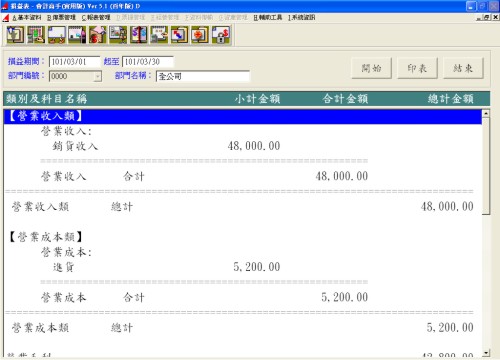Image resolution: width=500 pixels, height=360 pixels.
Task: Click the 部門名稱 field showing 全公司
Action: [203, 76]
